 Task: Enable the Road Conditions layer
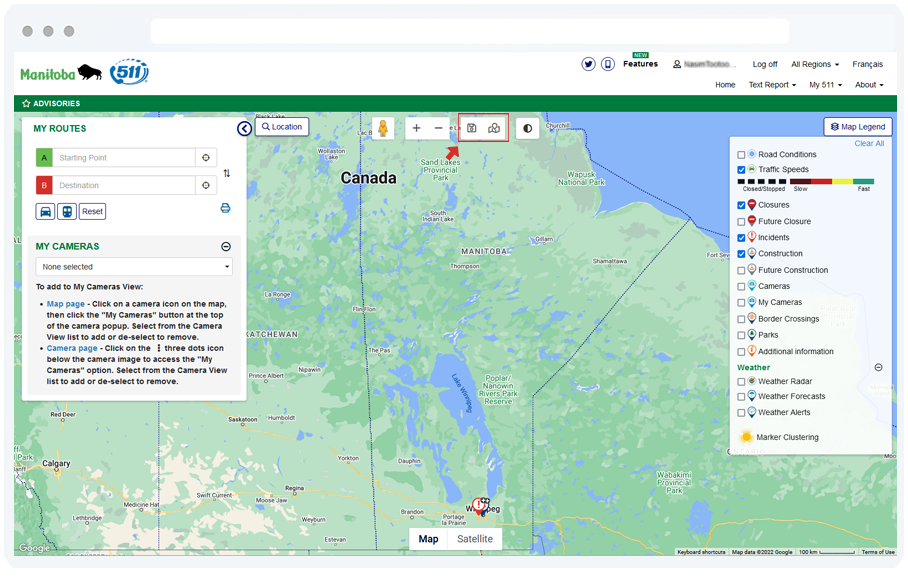click(741, 155)
